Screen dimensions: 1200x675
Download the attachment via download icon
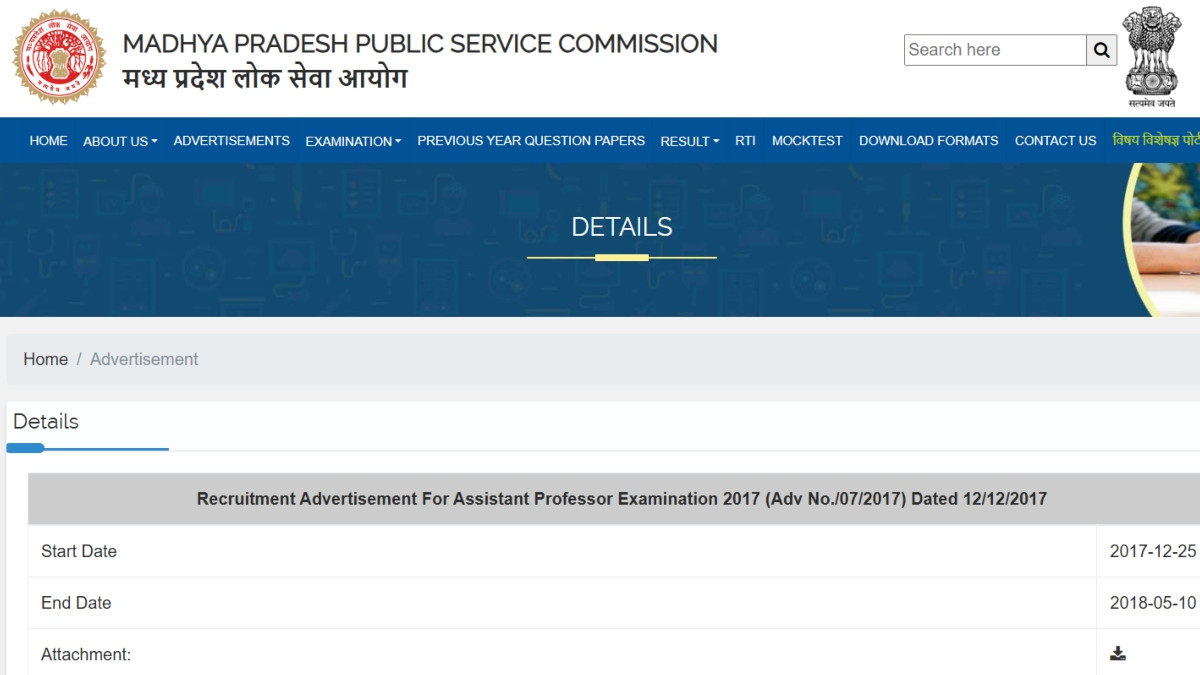coord(1118,654)
